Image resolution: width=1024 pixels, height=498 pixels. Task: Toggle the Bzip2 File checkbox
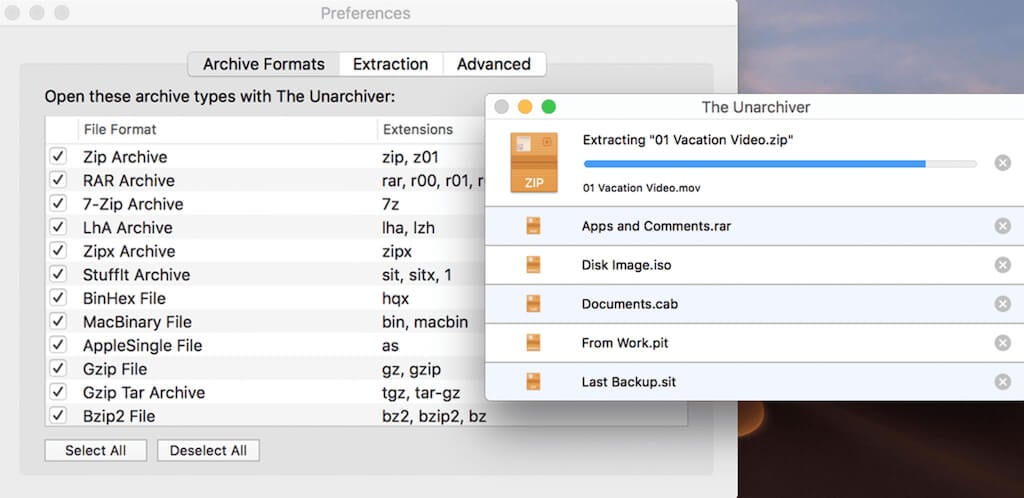point(58,415)
